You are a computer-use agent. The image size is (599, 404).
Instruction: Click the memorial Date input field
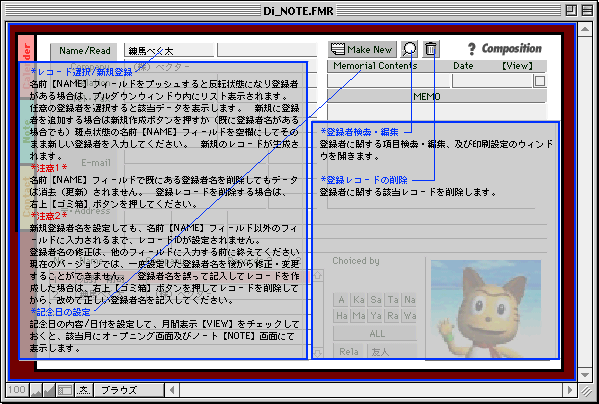coord(492,81)
